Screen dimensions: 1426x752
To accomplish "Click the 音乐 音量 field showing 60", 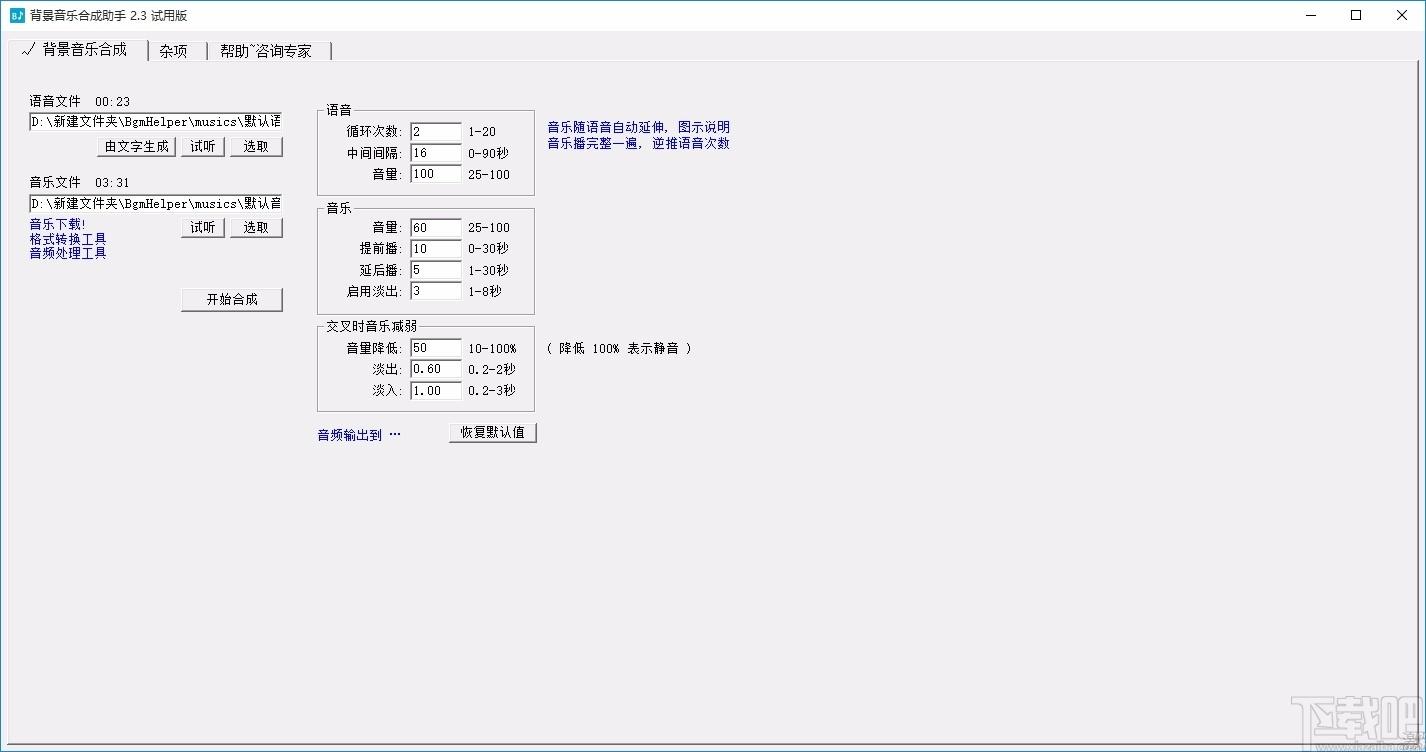I will tap(436, 228).
